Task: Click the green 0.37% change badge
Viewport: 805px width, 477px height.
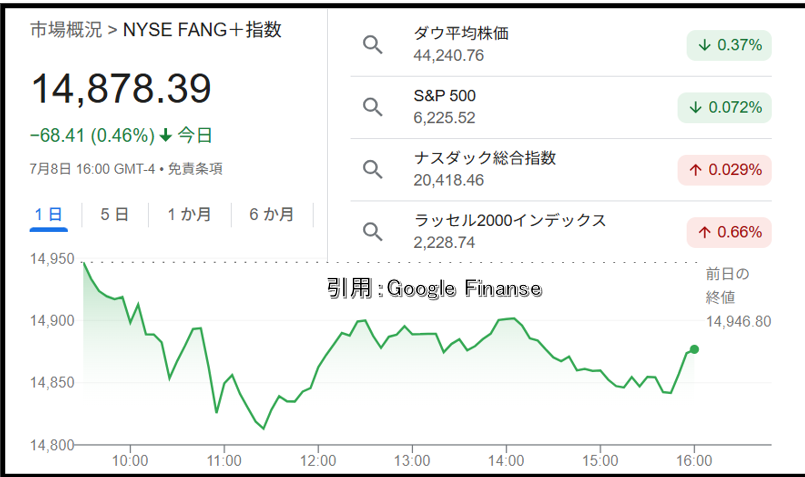Action: click(x=729, y=45)
